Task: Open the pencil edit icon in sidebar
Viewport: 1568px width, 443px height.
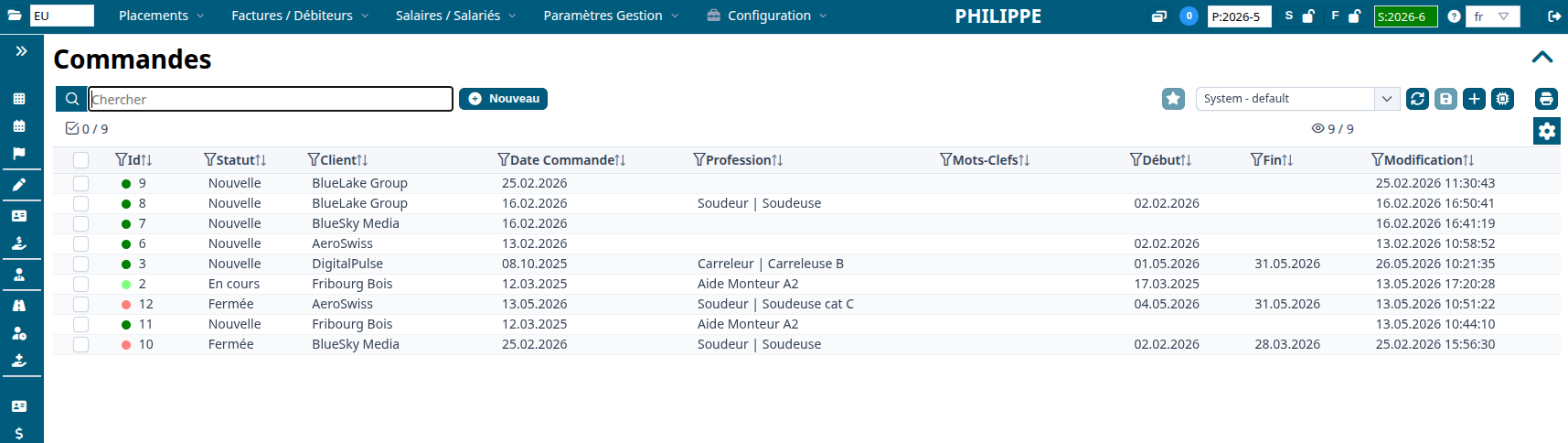Action: pos(19,185)
